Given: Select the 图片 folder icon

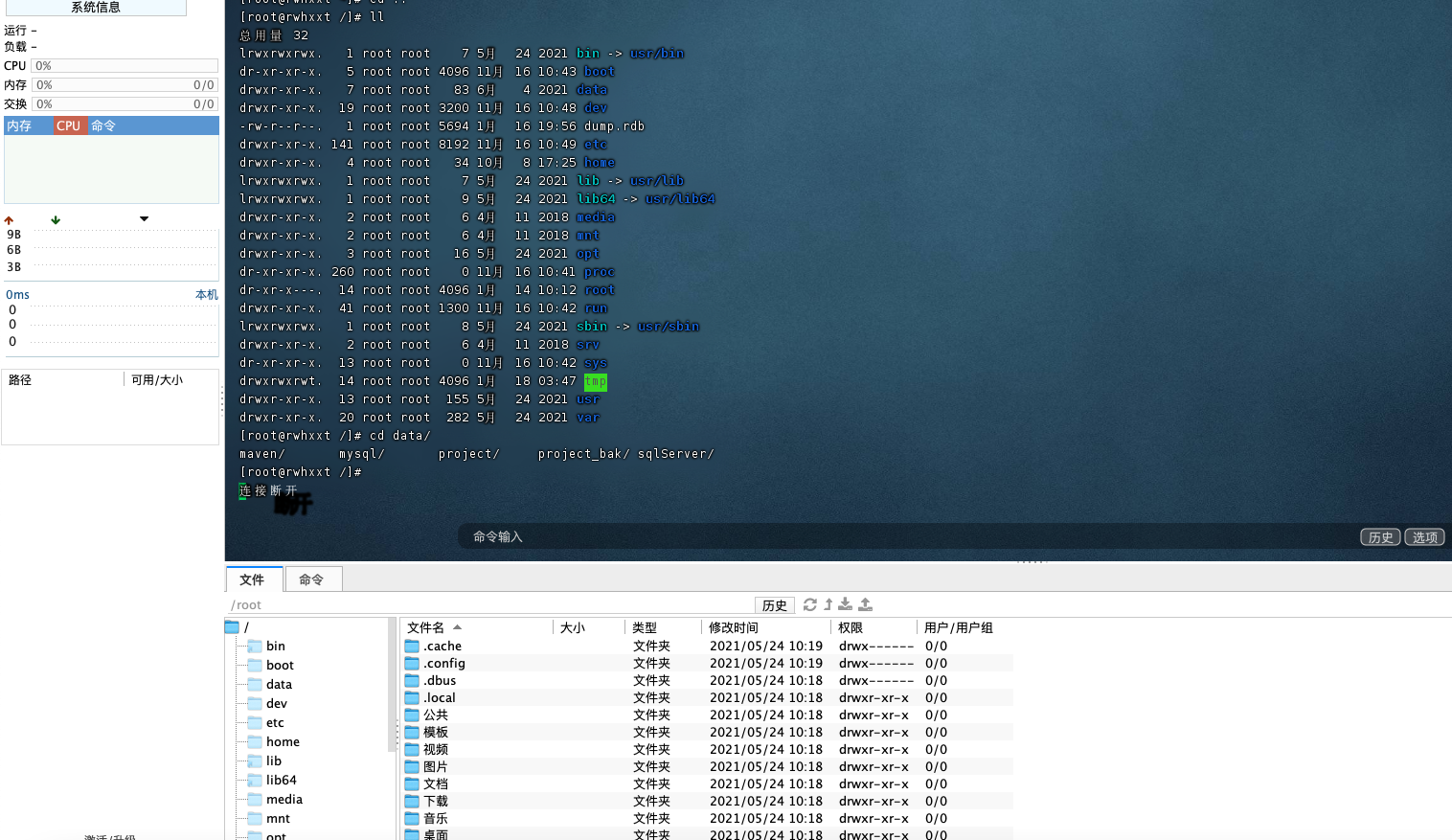Looking at the screenshot, I should (x=412, y=767).
